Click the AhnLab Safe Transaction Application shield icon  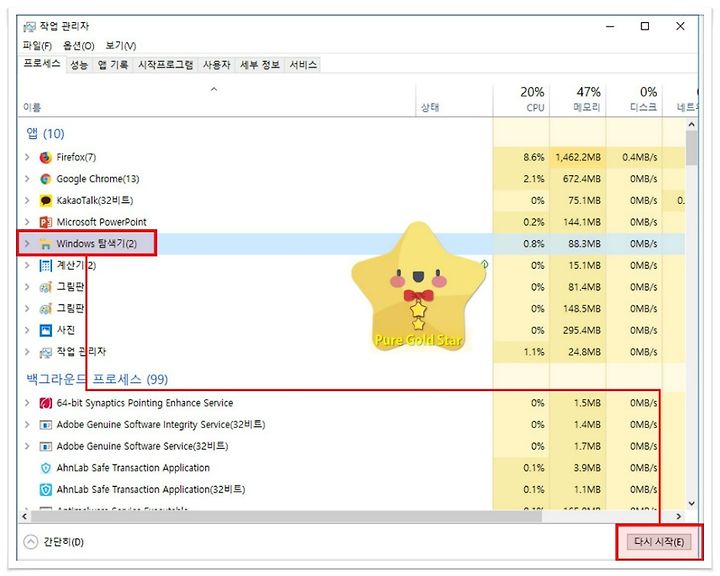pos(45,468)
